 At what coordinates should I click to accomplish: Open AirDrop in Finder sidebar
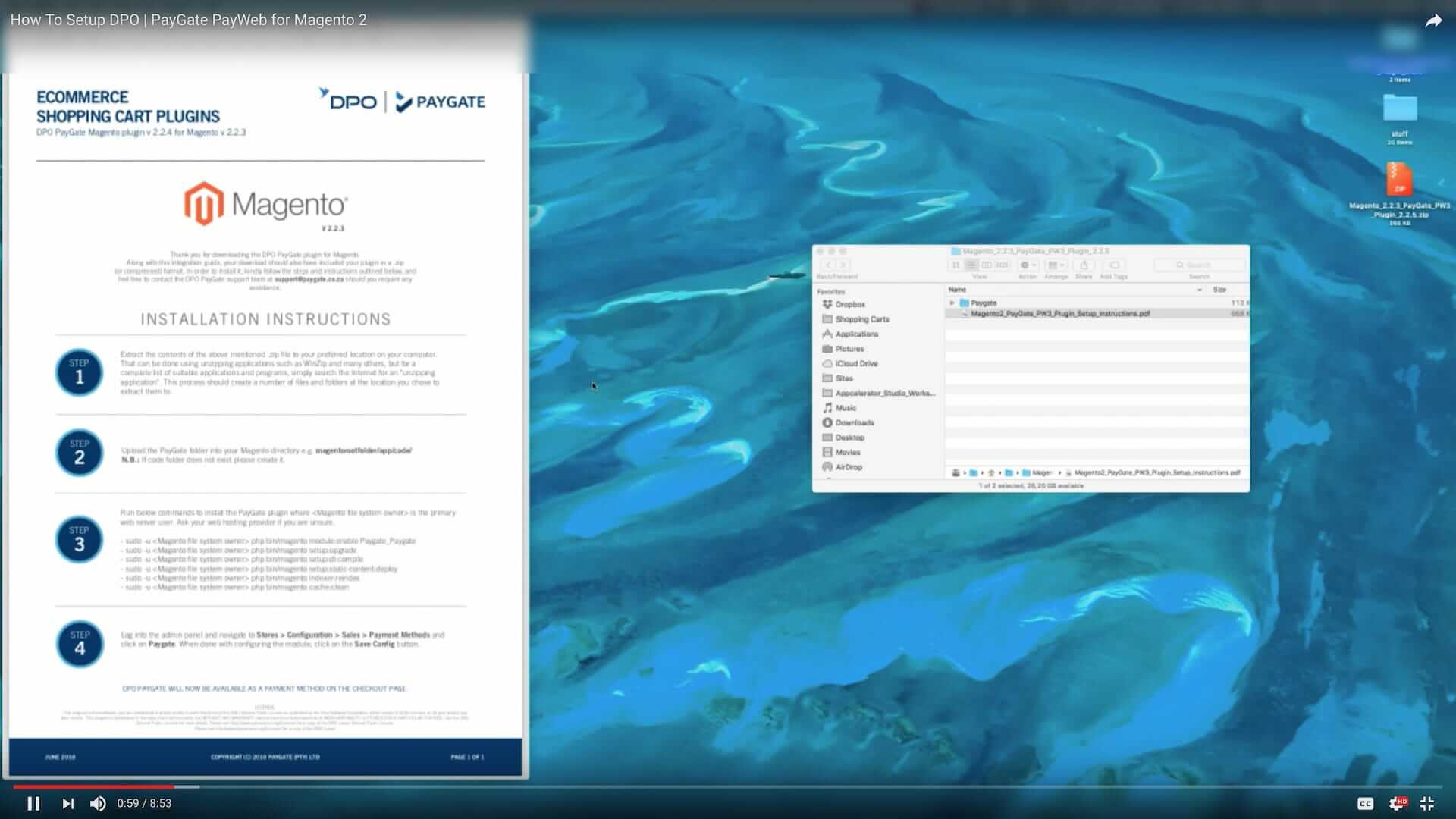pos(843,467)
